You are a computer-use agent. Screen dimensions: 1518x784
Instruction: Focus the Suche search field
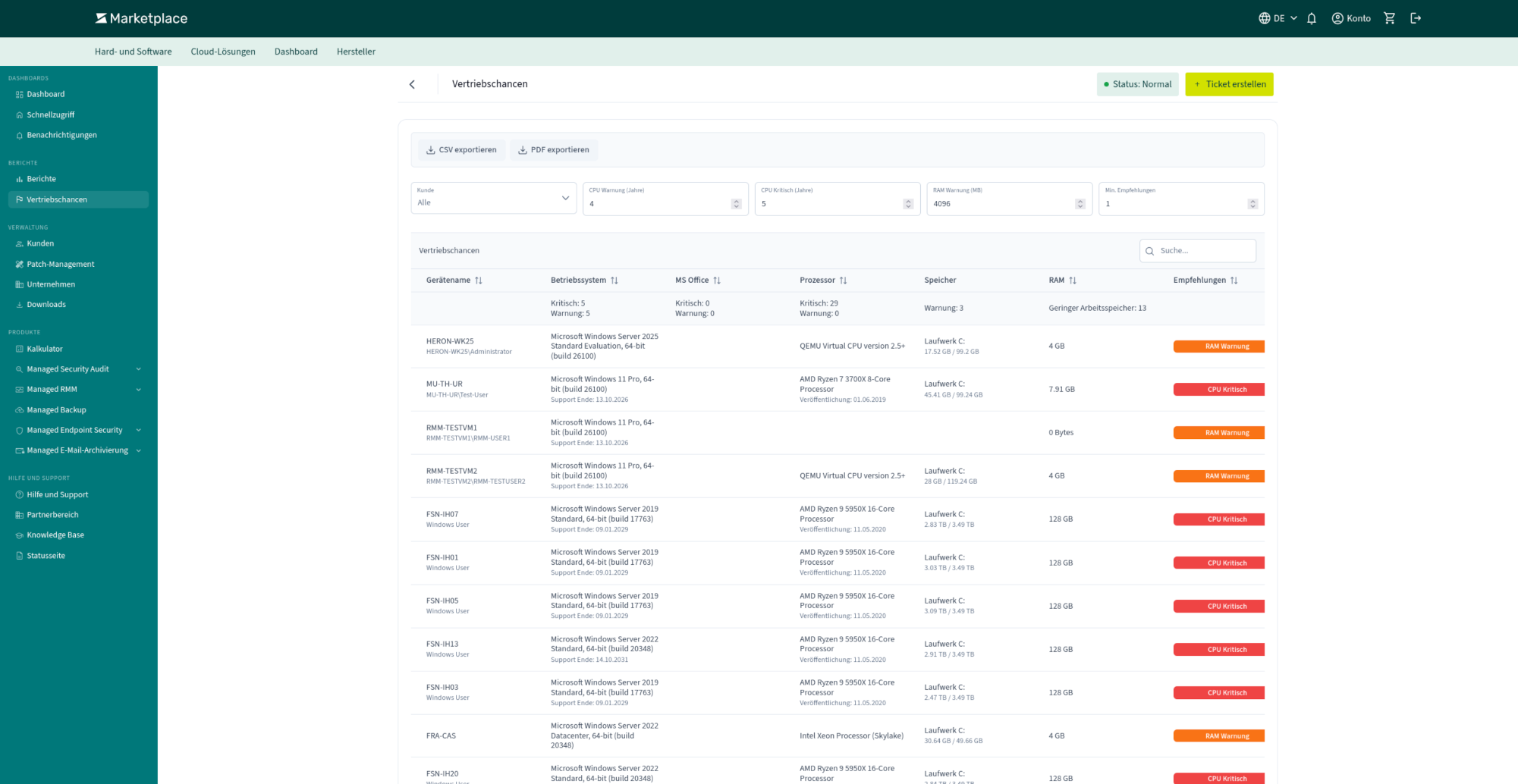coord(1198,251)
